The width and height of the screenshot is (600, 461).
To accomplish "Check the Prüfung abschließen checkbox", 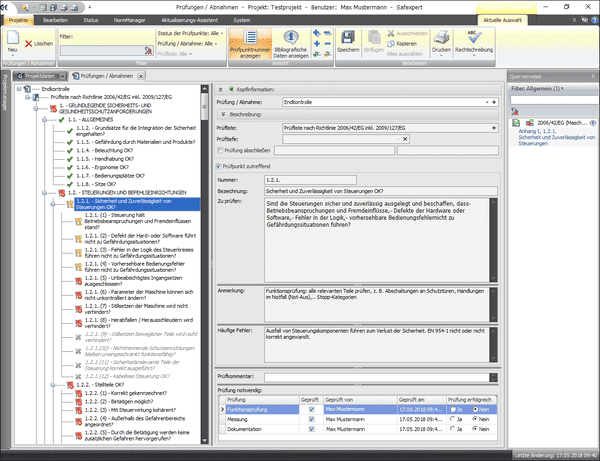I will pyautogui.click(x=221, y=150).
